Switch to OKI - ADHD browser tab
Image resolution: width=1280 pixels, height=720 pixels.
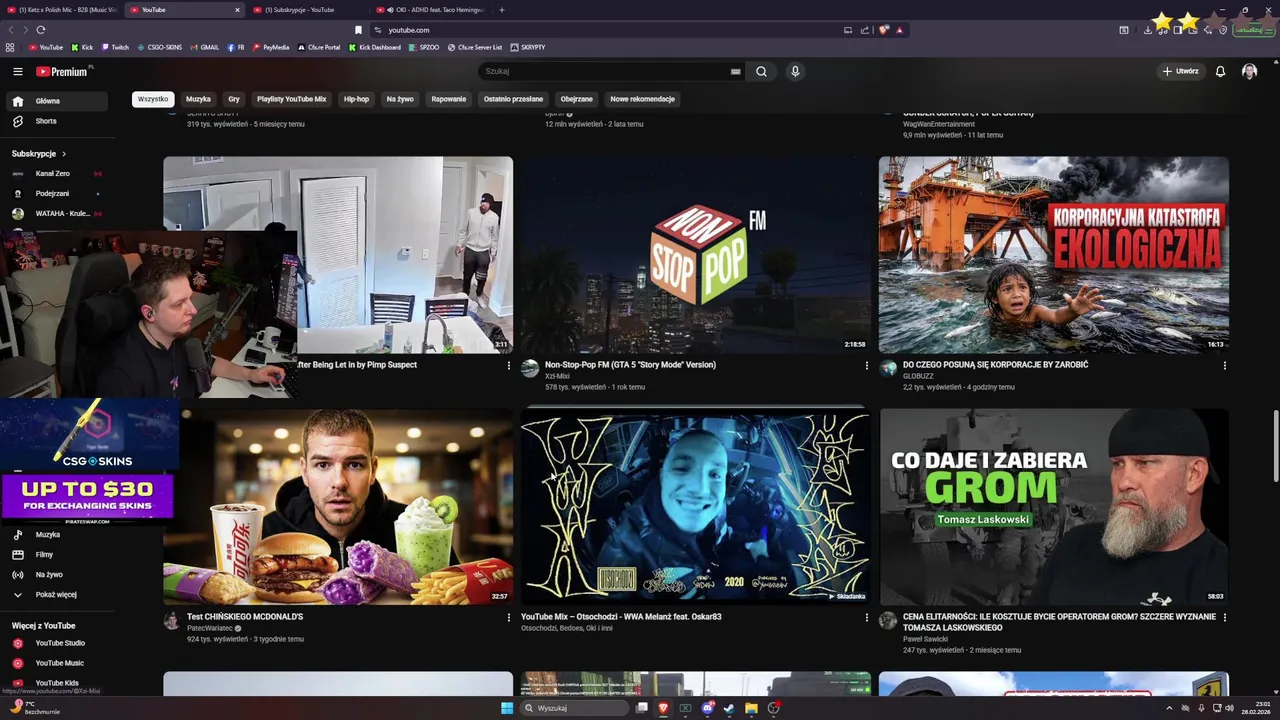click(432, 10)
